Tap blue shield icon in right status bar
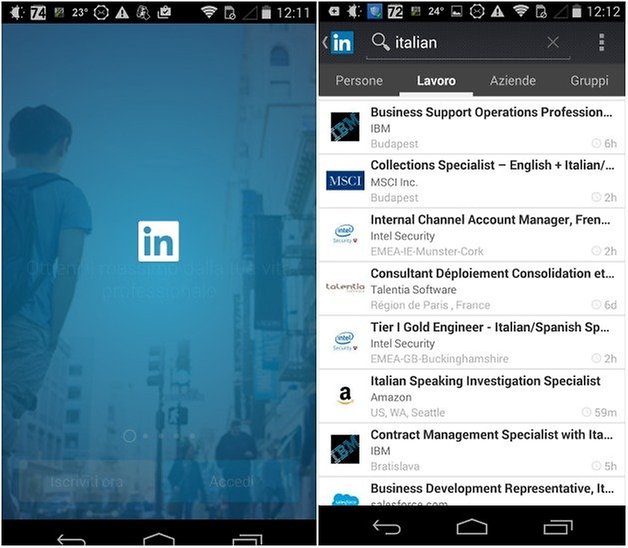628x548 pixels. (375, 12)
